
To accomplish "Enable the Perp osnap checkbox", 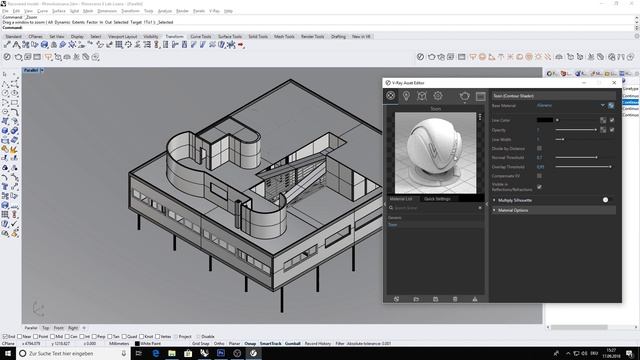I will 94,336.
